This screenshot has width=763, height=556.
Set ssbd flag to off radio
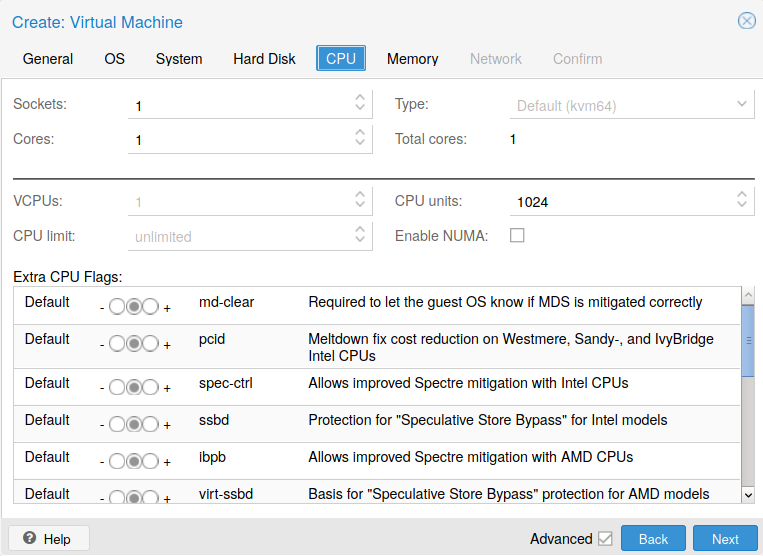(x=117, y=425)
